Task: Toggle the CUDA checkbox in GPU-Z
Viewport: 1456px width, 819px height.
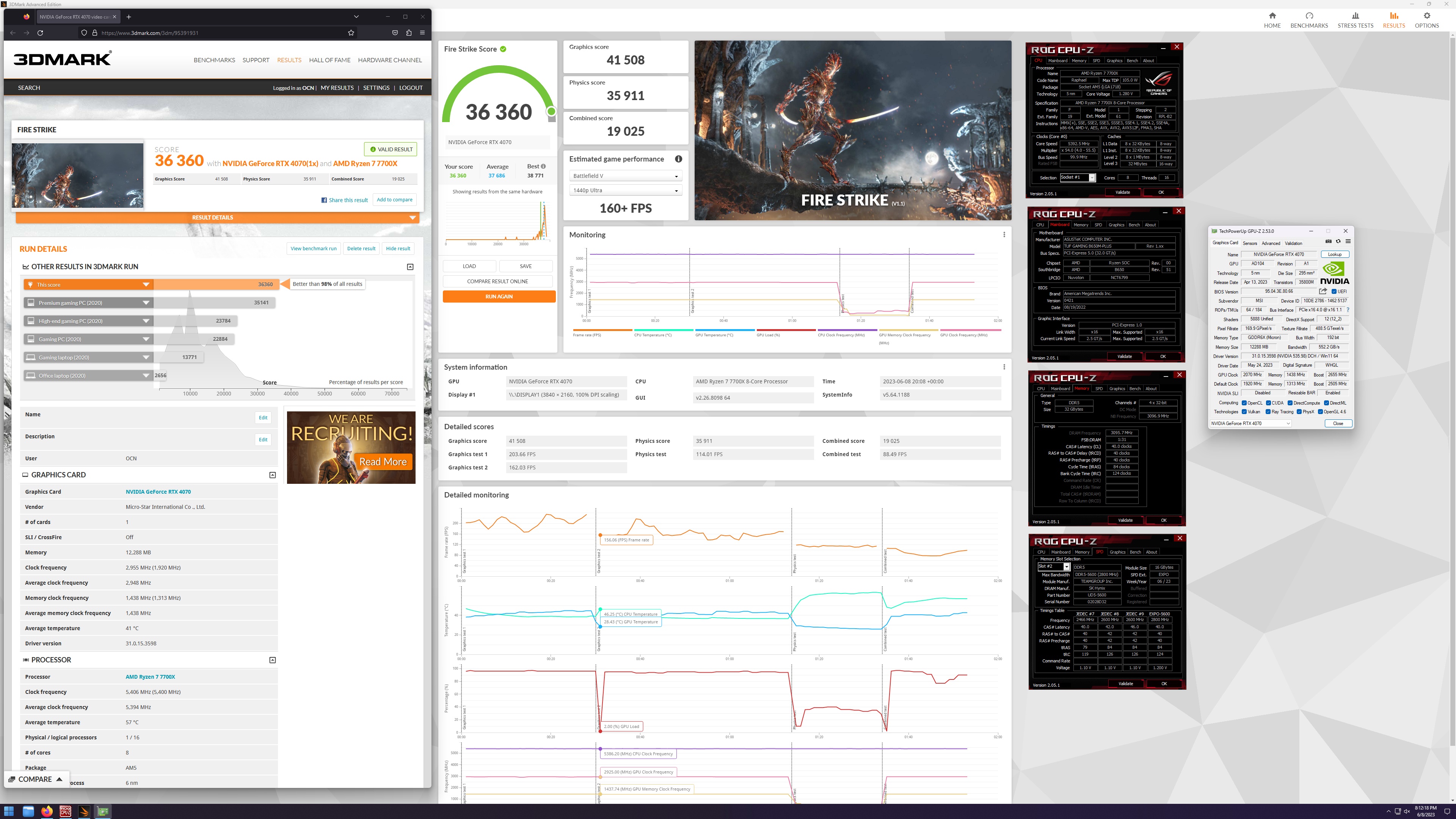Action: coord(1268,403)
